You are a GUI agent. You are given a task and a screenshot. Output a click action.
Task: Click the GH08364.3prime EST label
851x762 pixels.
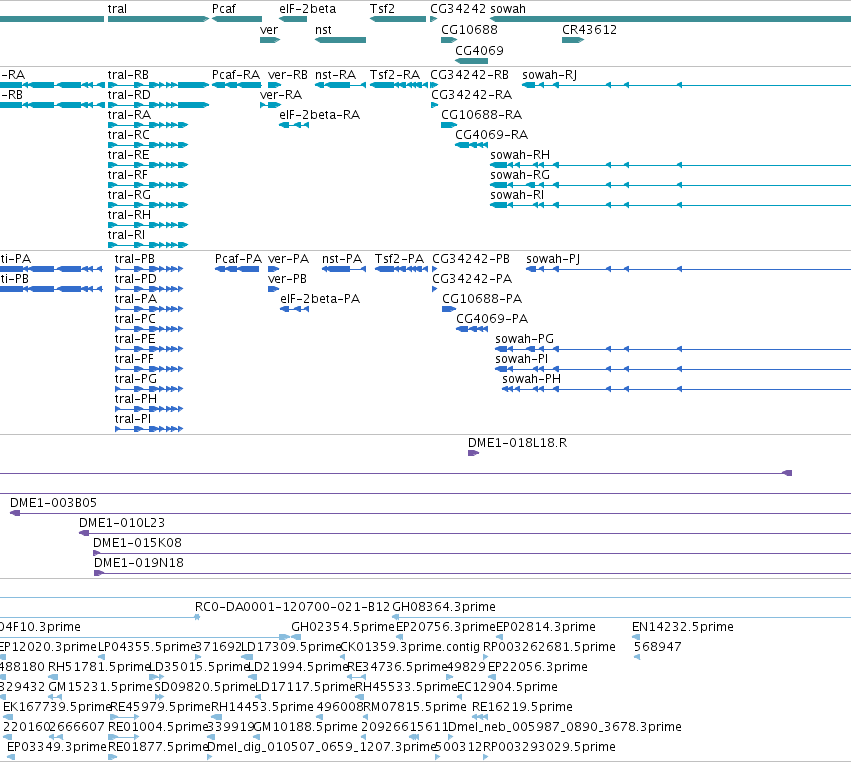pos(444,607)
